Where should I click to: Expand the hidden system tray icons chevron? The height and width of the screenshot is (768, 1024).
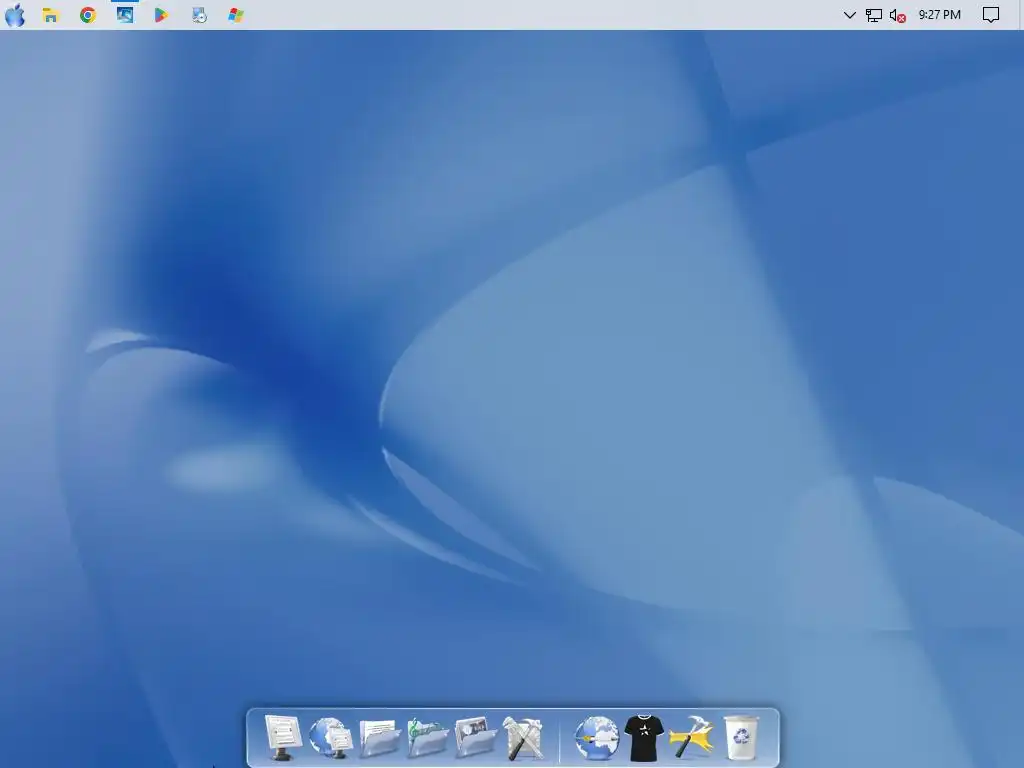click(x=849, y=15)
